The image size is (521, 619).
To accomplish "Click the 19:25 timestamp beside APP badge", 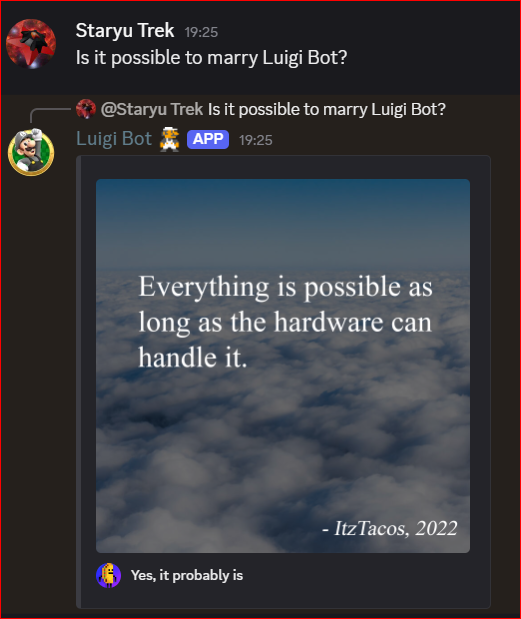I will pos(256,140).
